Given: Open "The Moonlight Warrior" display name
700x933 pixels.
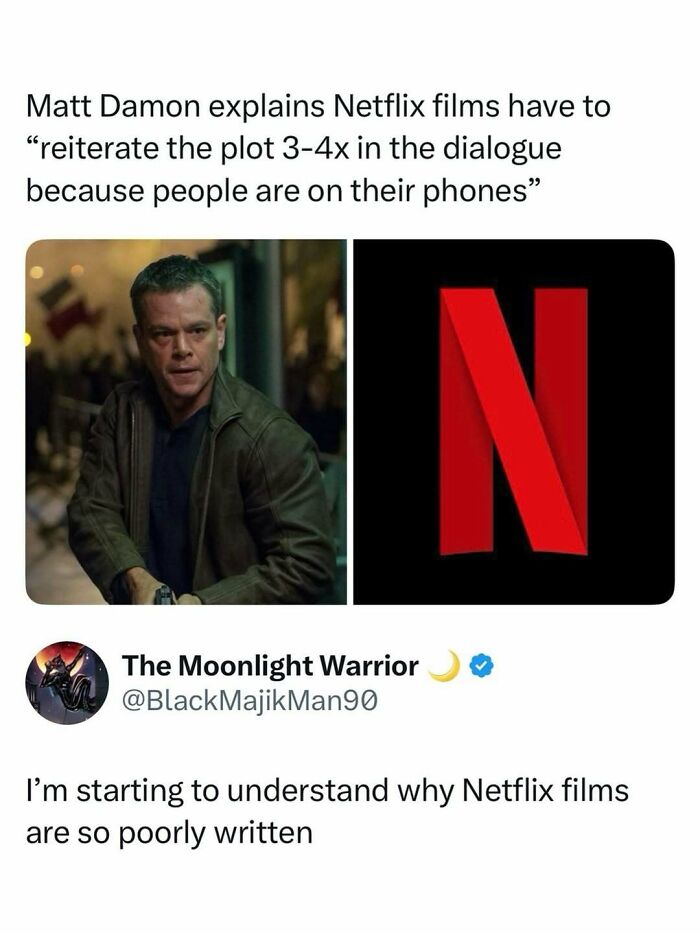Looking at the screenshot, I should [270, 666].
